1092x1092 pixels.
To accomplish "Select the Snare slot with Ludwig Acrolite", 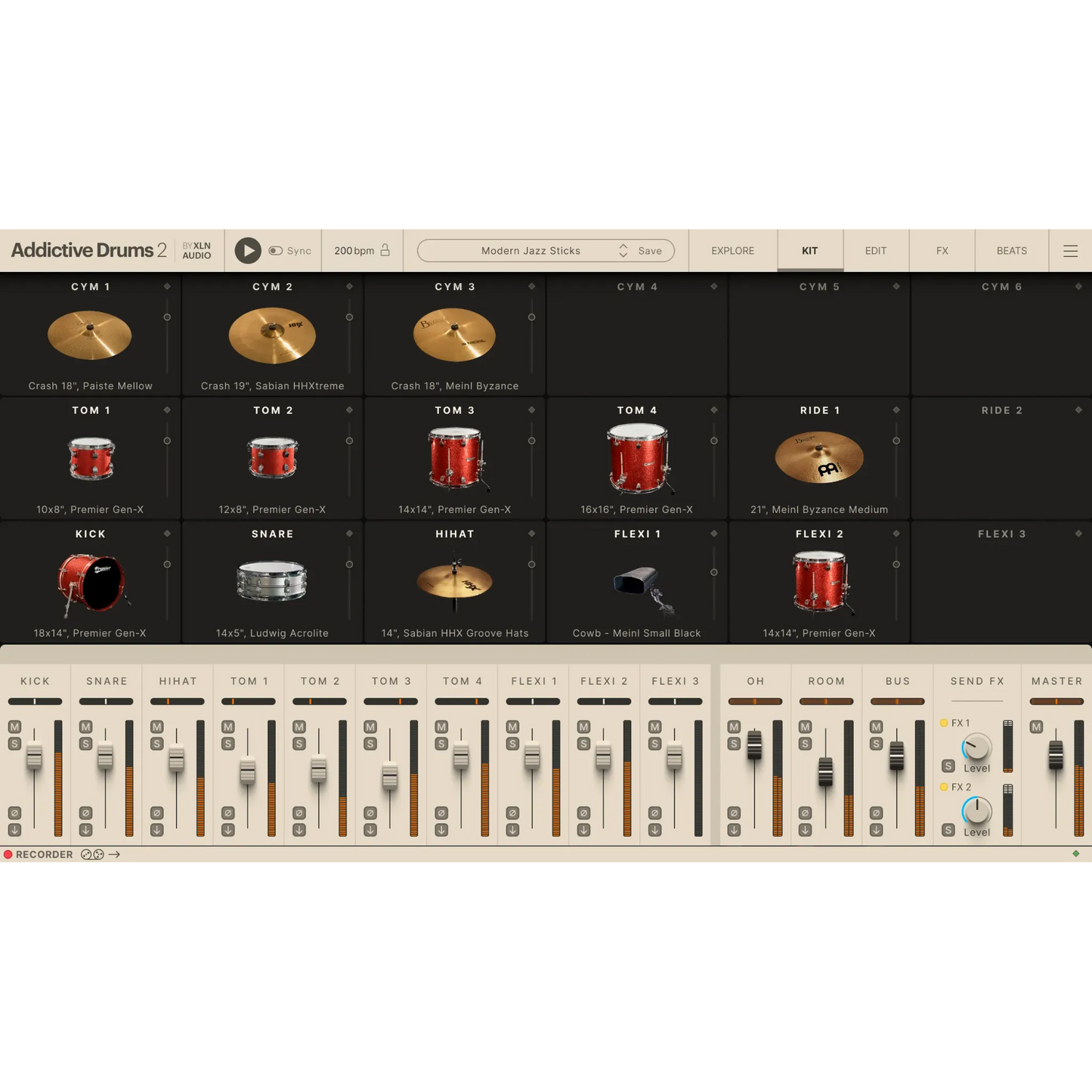I will coord(272,582).
